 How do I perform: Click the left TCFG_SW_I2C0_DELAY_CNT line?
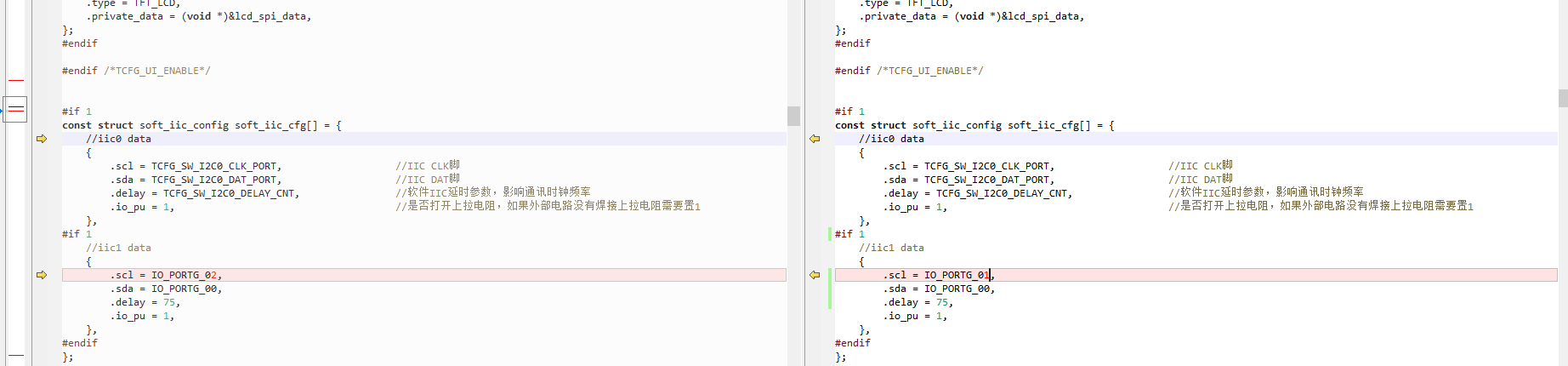pos(204,193)
